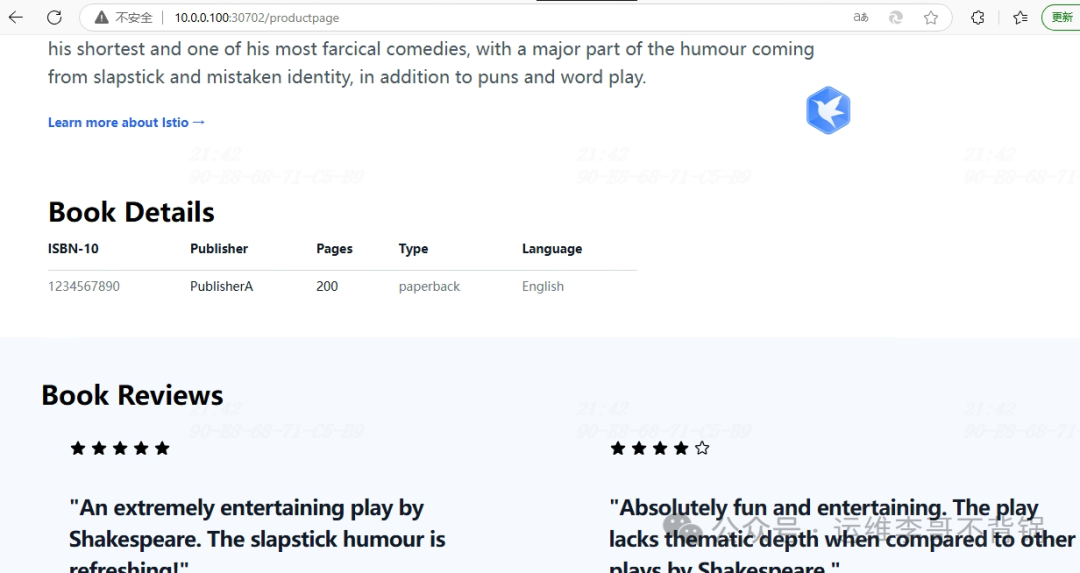Click the green update button
Viewport: 1080px width, 573px height.
(1061, 17)
